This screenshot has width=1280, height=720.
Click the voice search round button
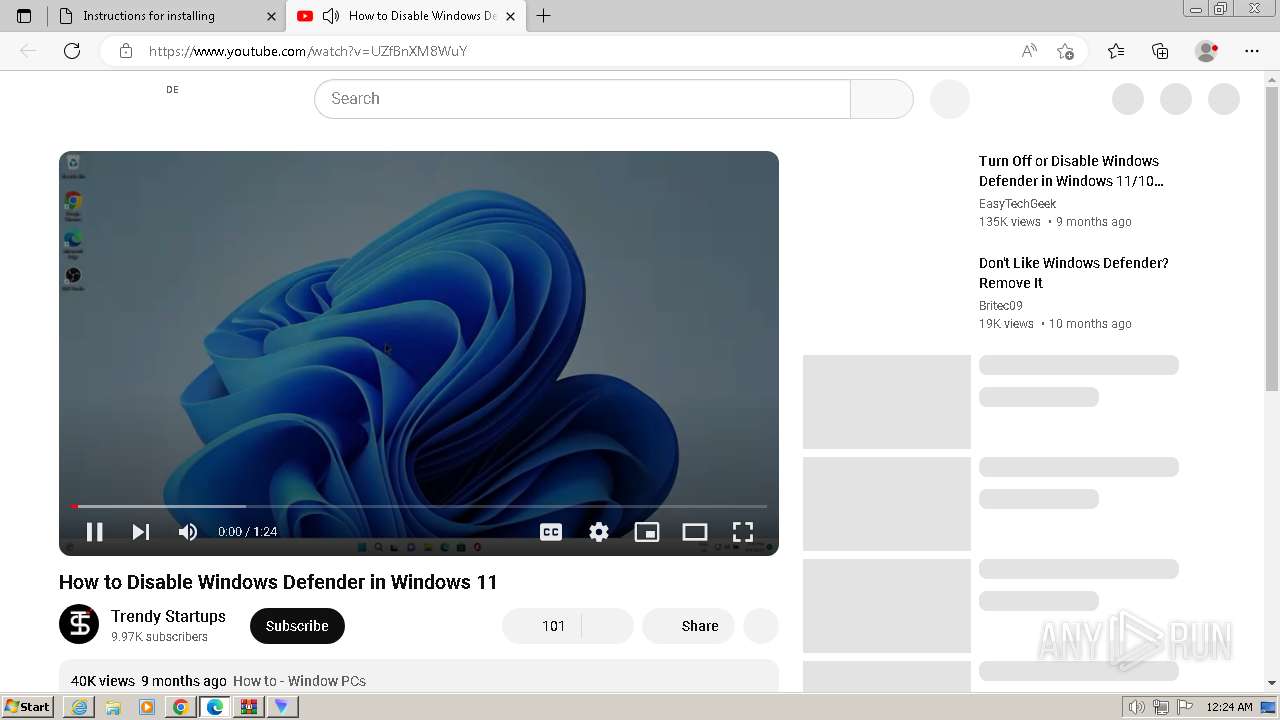tap(950, 99)
